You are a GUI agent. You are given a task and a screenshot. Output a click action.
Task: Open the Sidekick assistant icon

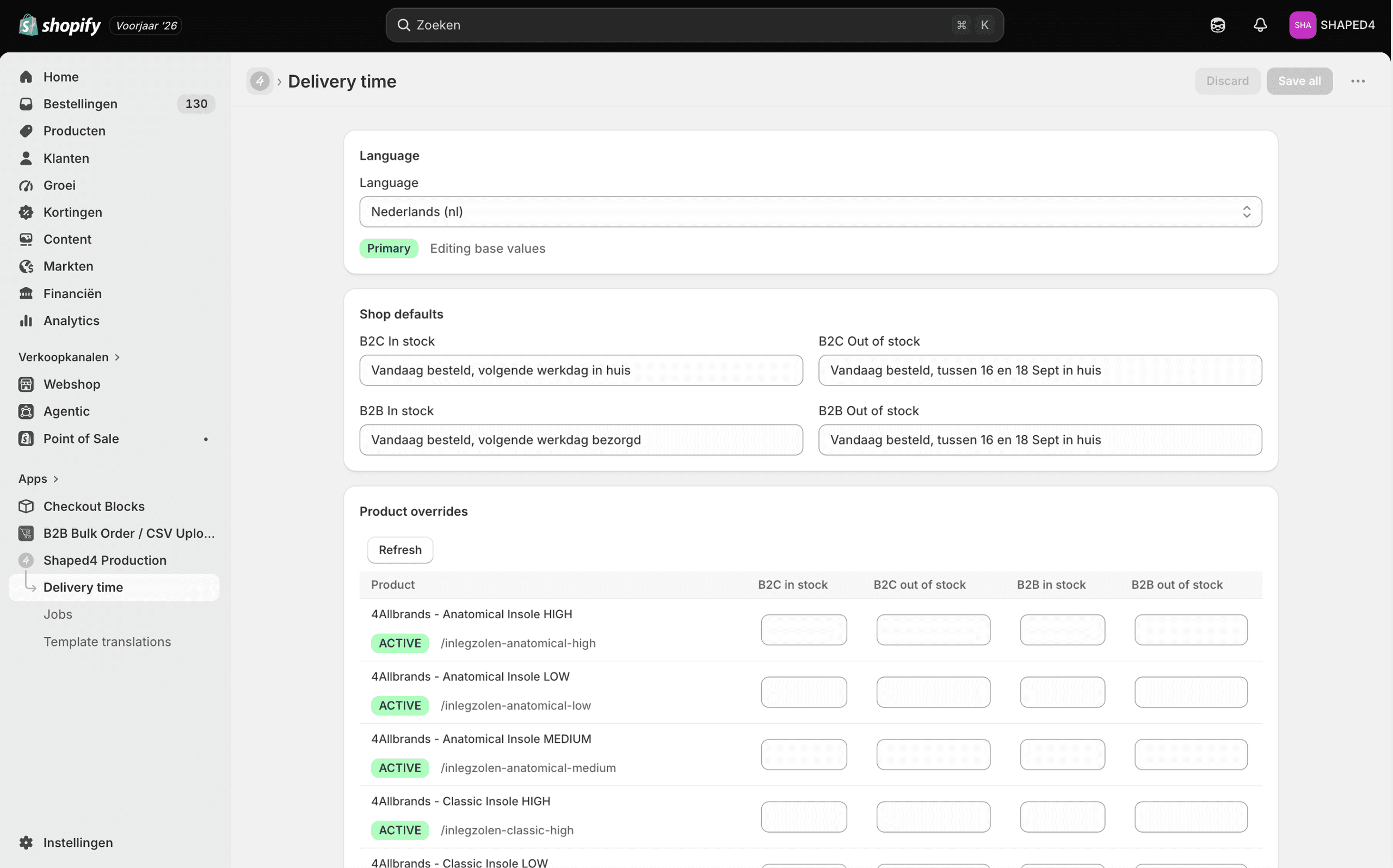(1217, 25)
